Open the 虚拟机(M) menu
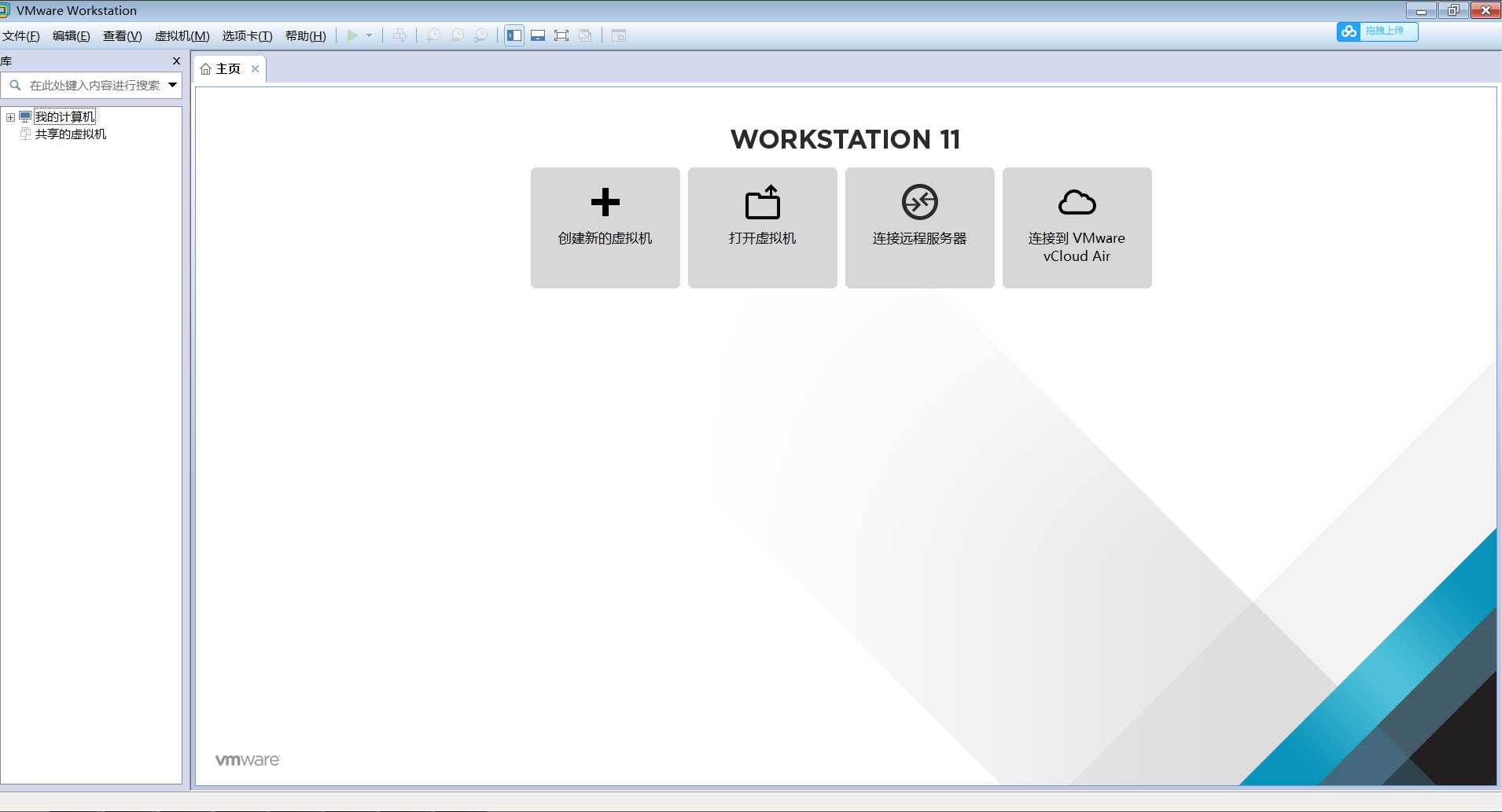This screenshot has height=812, width=1502. pyautogui.click(x=182, y=36)
